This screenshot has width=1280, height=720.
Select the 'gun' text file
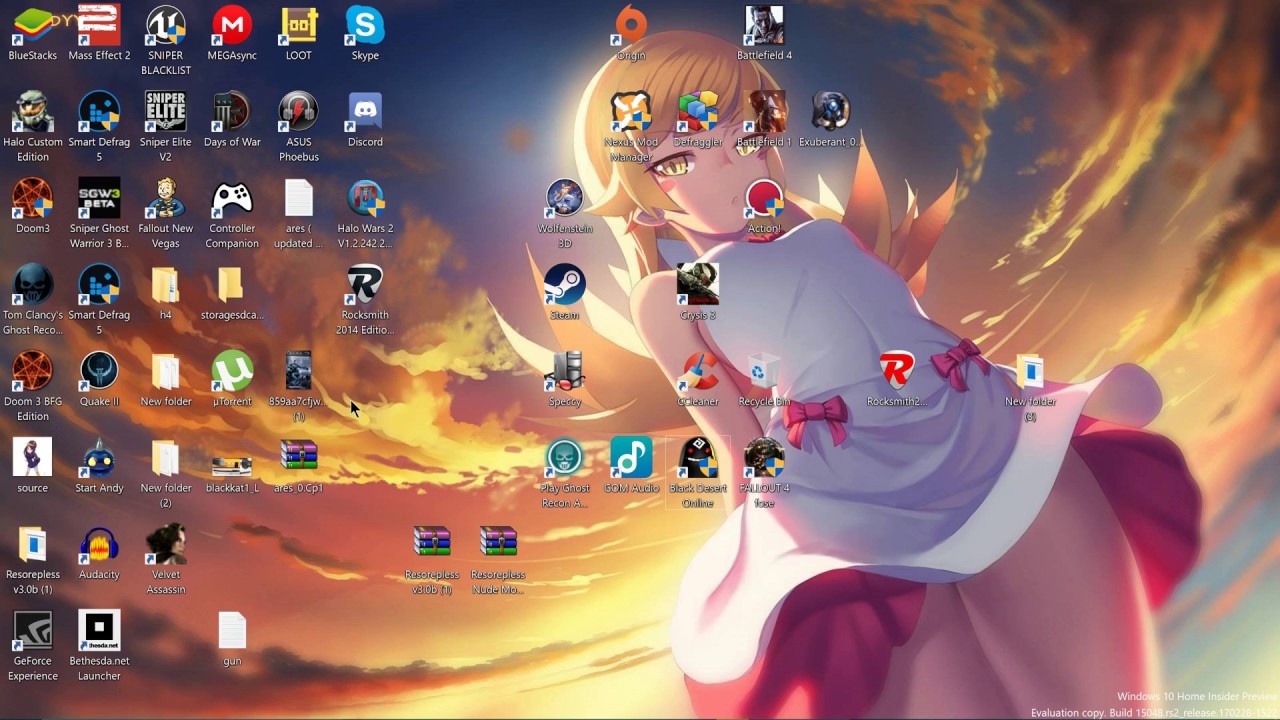232,631
